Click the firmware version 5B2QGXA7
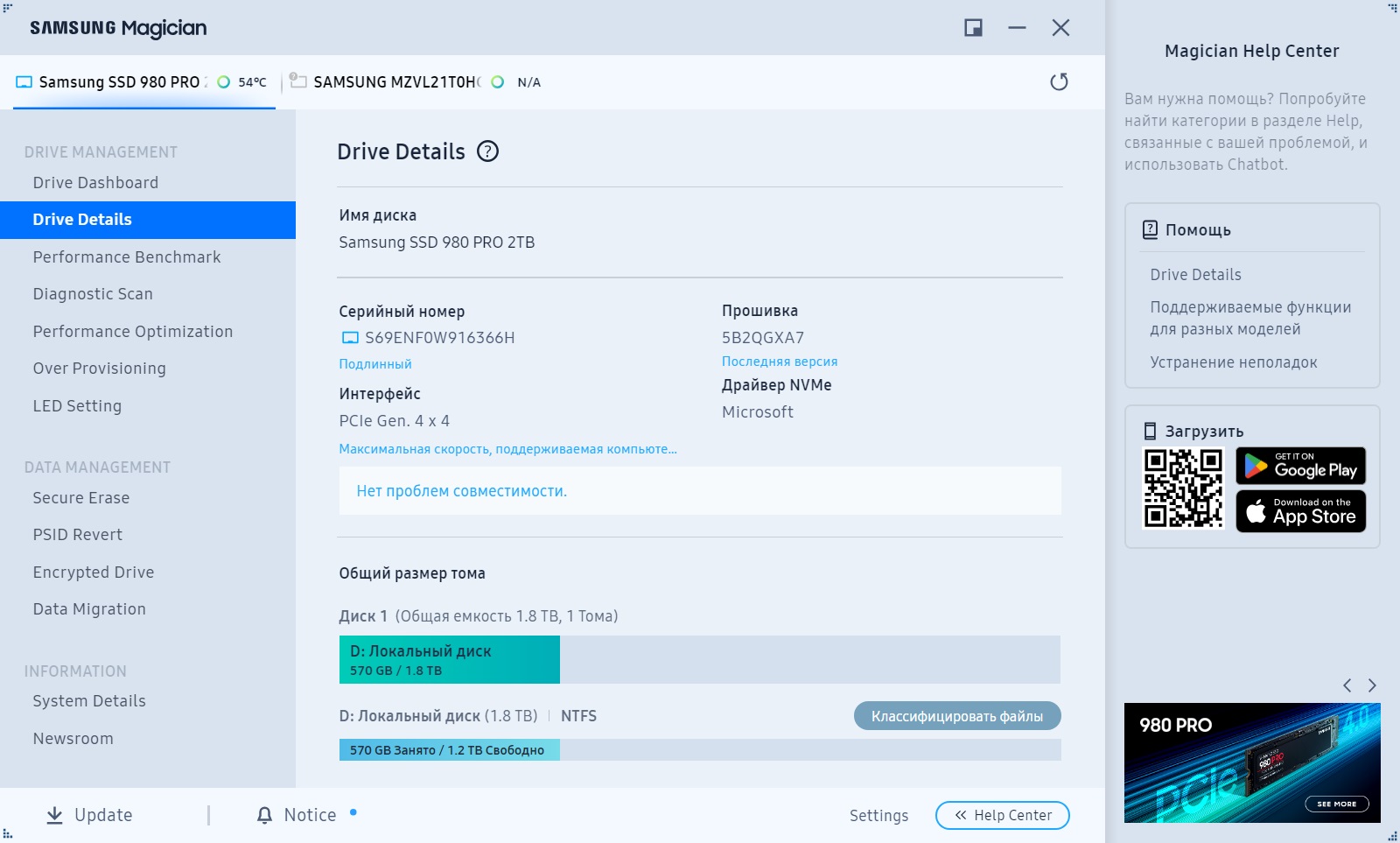This screenshot has width=1400, height=843. point(763,338)
